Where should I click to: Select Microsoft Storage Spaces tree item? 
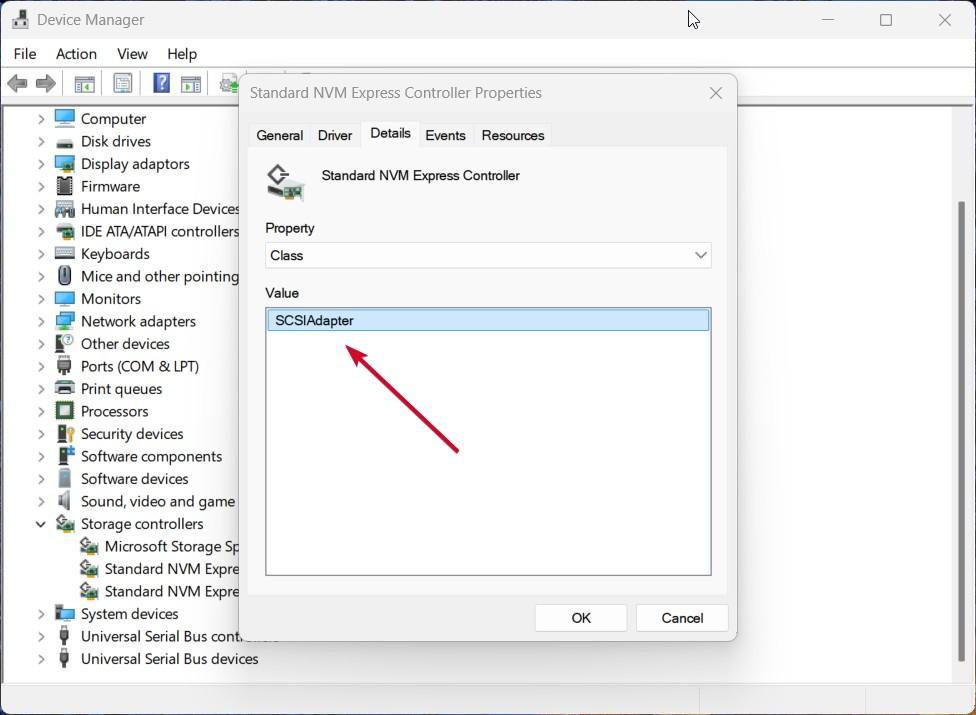(170, 546)
